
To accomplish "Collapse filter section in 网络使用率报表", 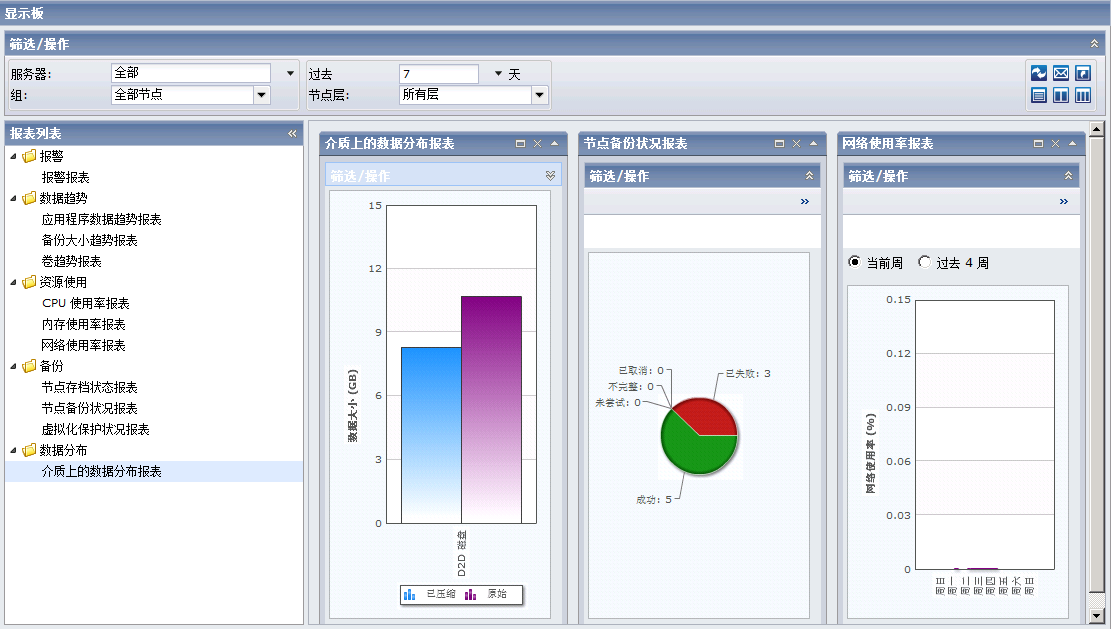I will coord(1068,176).
